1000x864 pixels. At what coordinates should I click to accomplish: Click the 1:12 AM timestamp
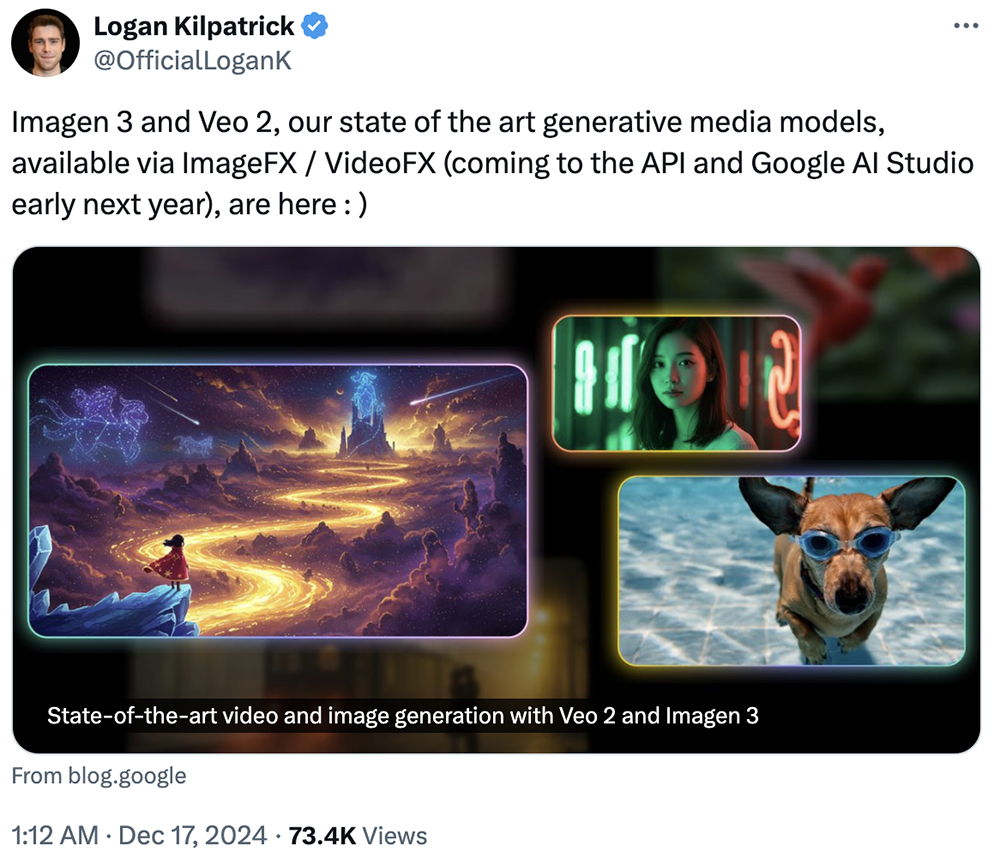(x=55, y=835)
